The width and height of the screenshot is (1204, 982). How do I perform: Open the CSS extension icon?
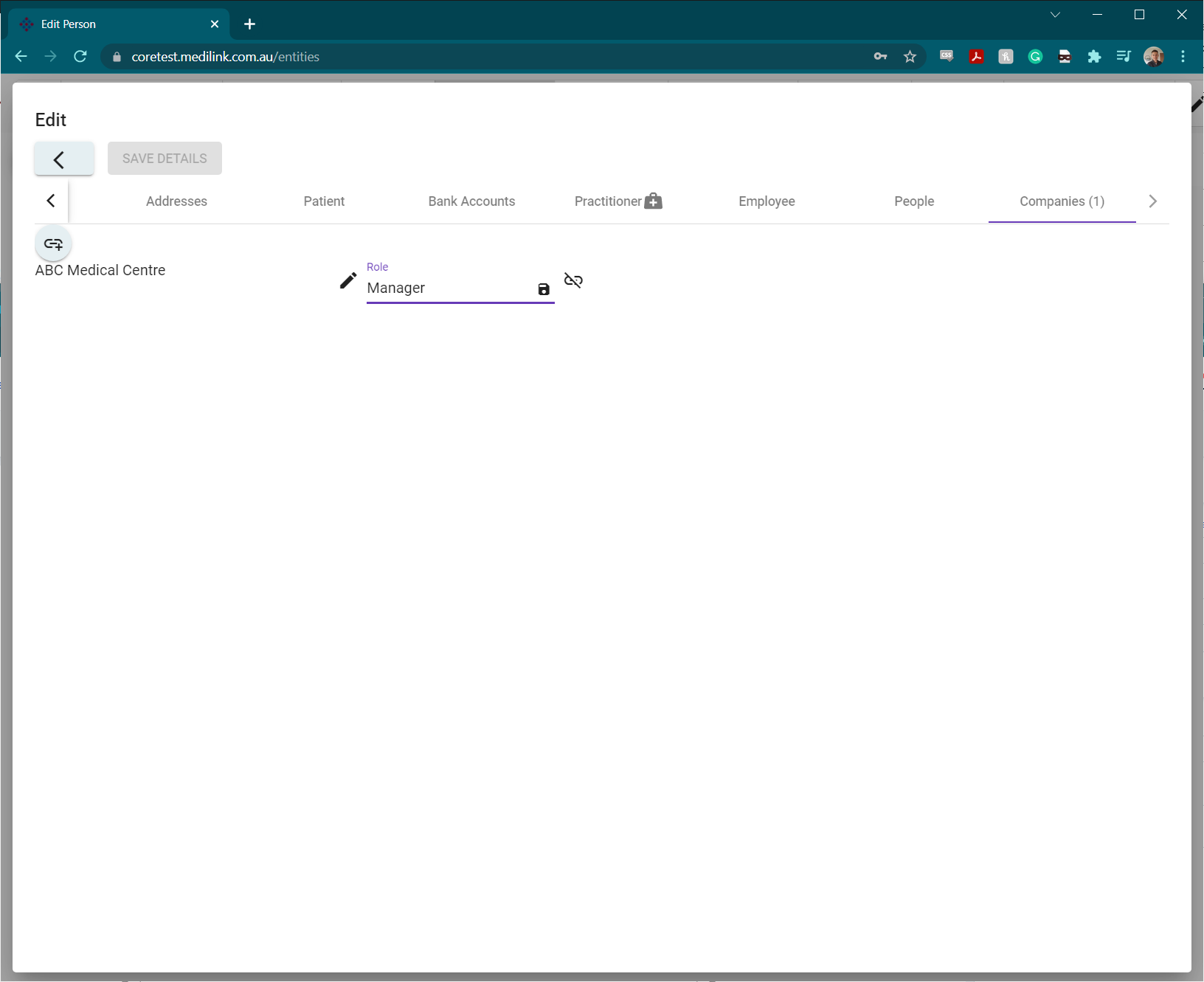947,56
